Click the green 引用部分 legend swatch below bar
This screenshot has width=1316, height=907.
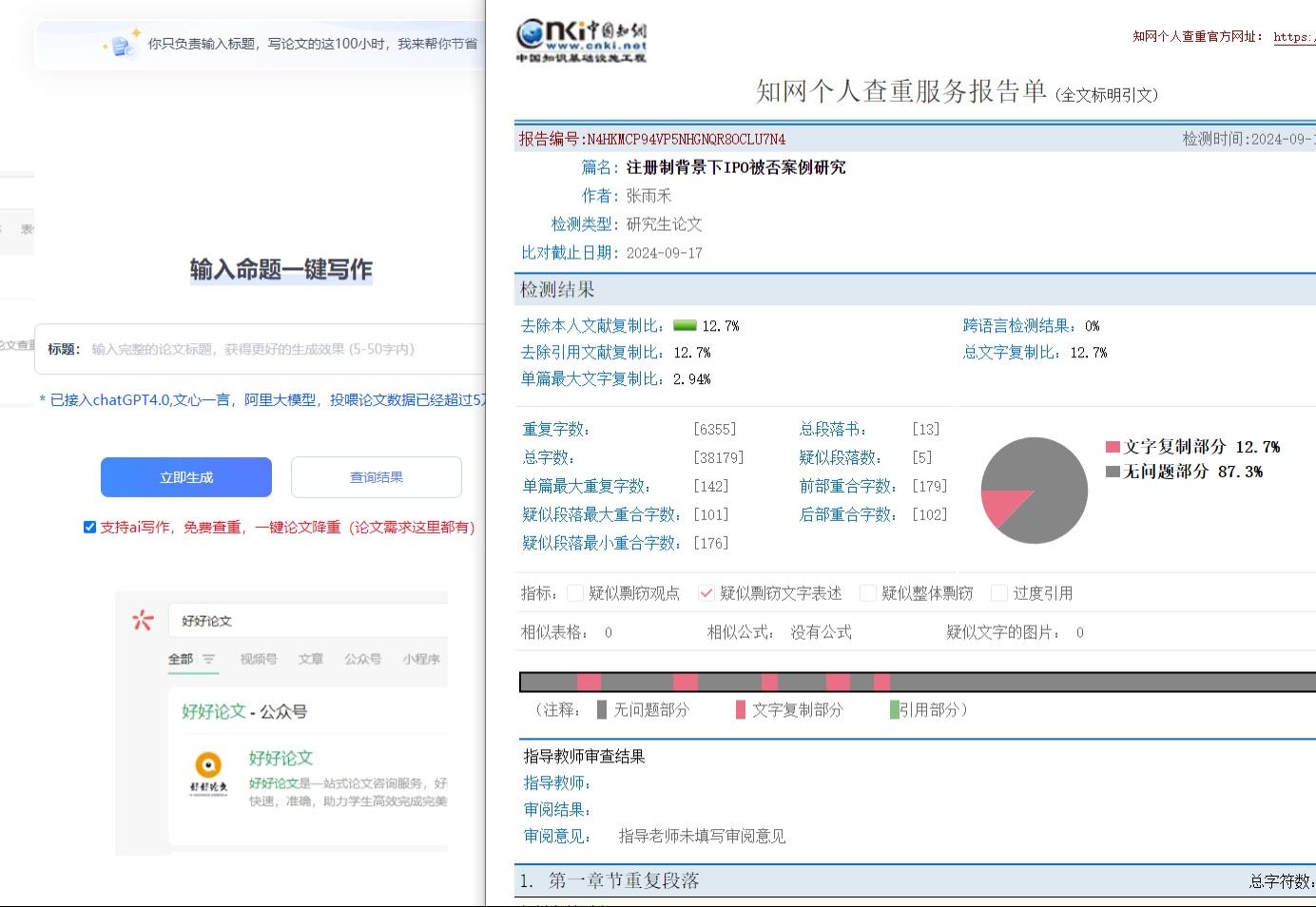click(894, 709)
